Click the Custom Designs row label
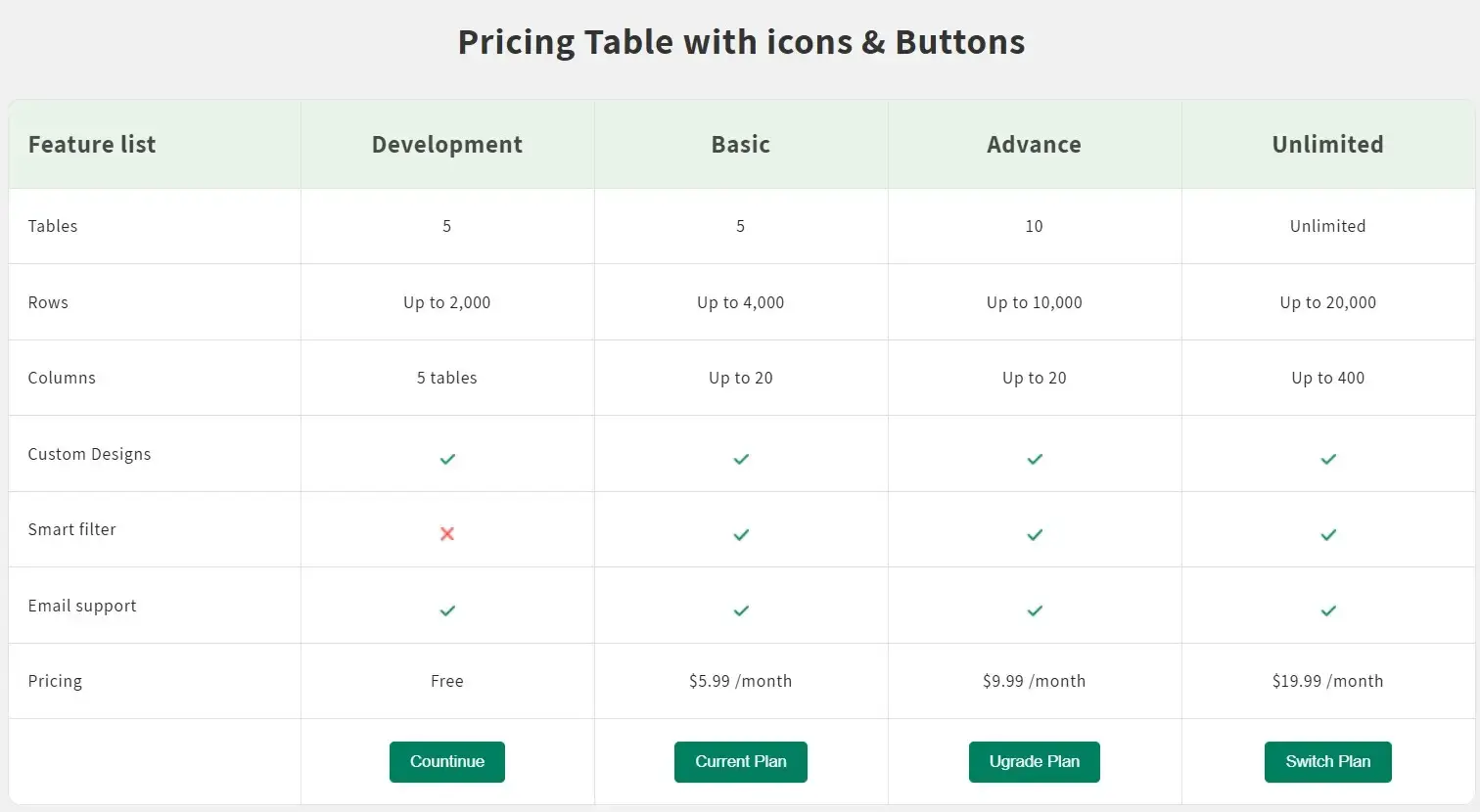The height and width of the screenshot is (812, 1480). [89, 454]
